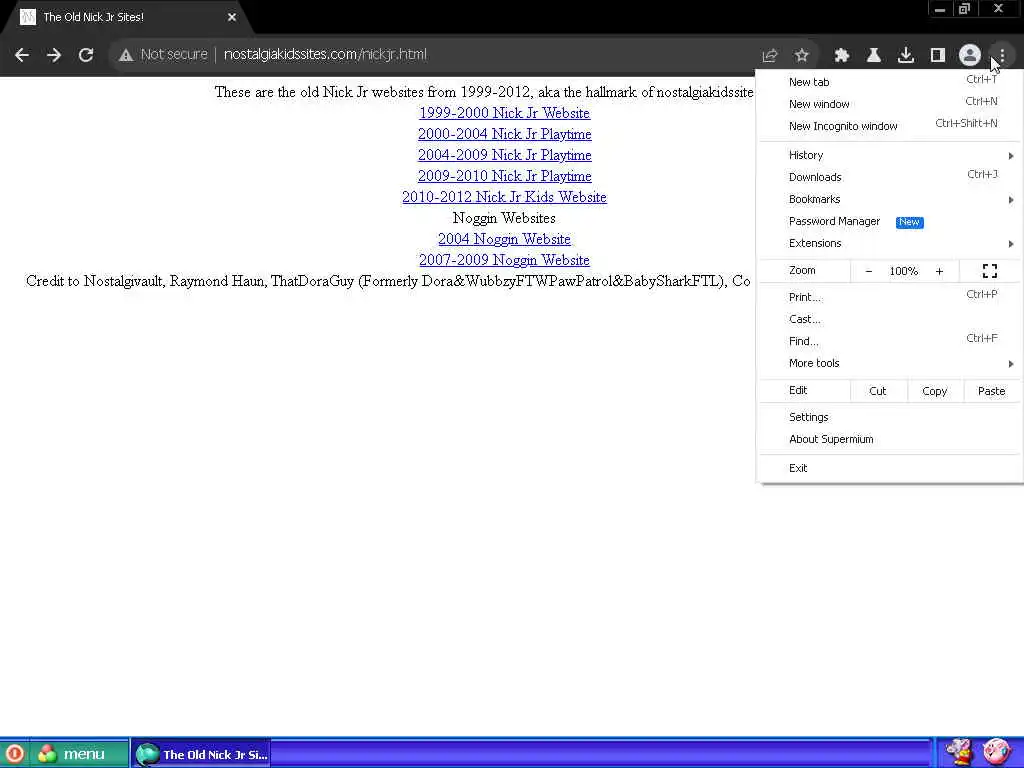Screen dimensions: 1024x768
Task: Decrease zoom with the minus button
Action: click(869, 271)
